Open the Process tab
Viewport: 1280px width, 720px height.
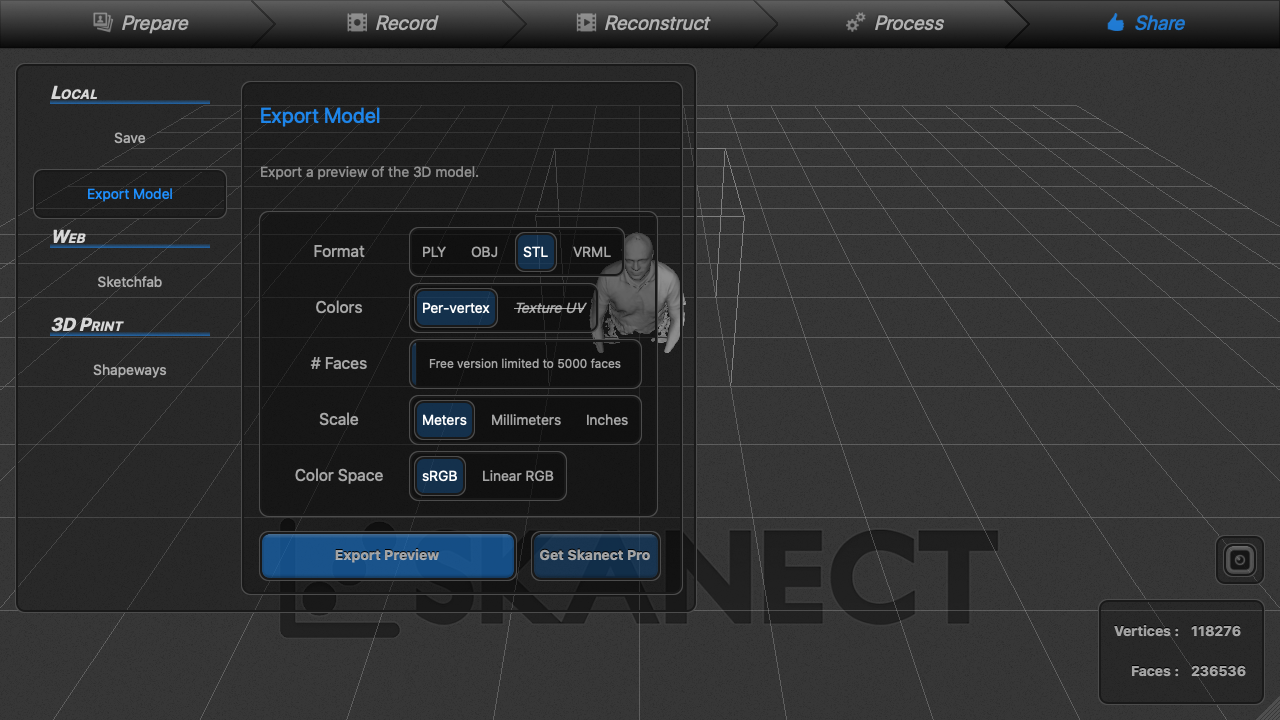tap(894, 23)
